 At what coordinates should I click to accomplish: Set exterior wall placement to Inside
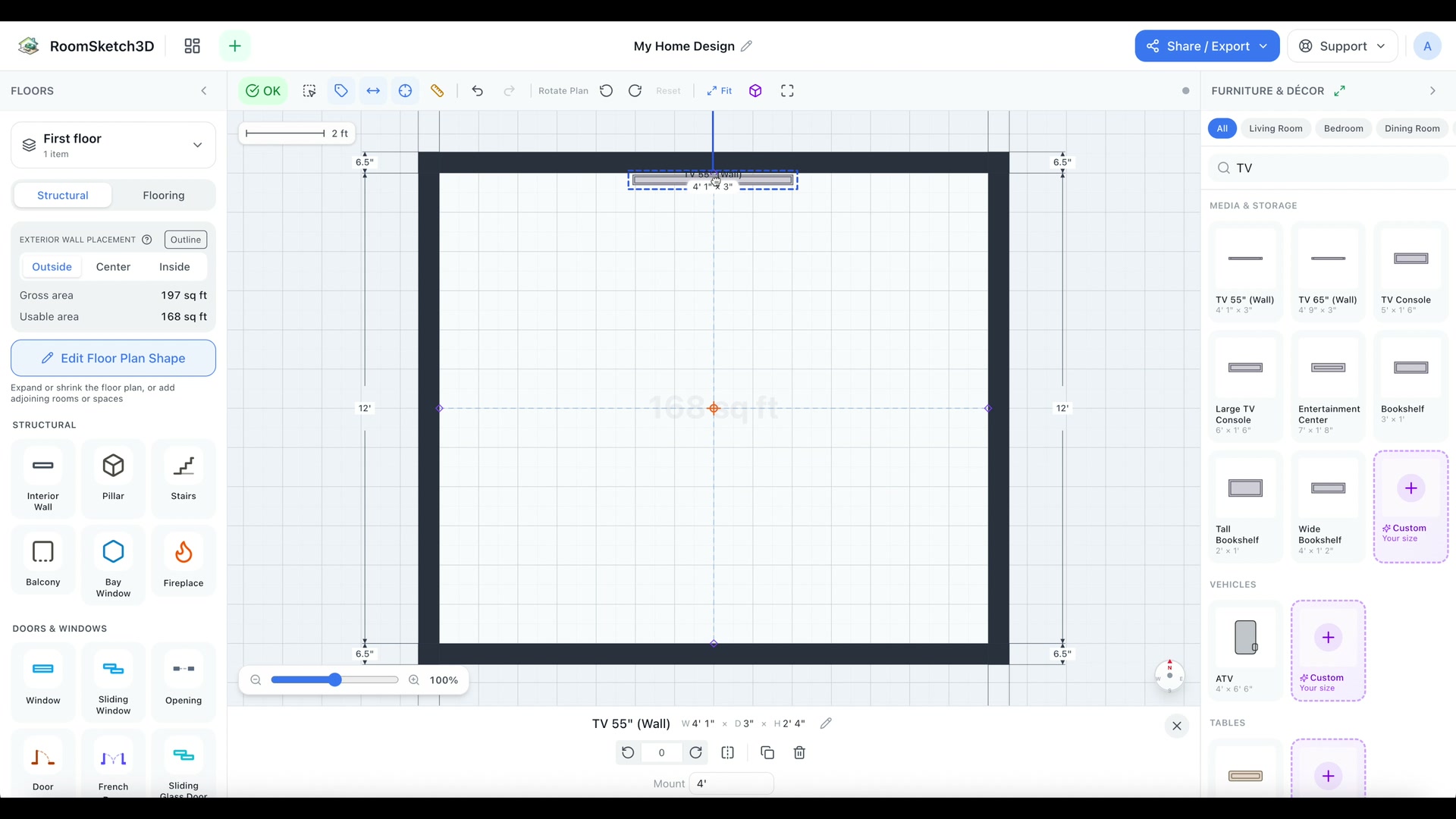tap(174, 267)
